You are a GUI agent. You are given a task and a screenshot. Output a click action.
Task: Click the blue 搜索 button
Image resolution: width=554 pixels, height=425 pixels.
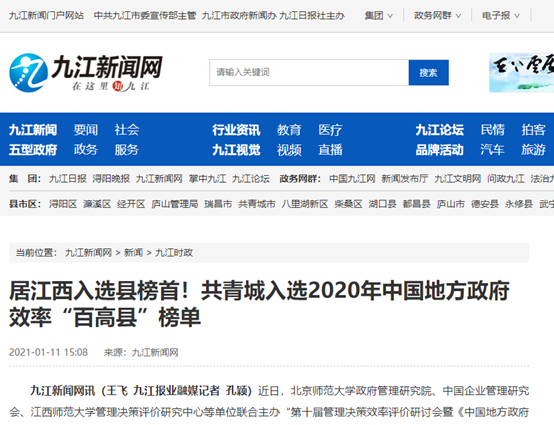[x=429, y=72]
